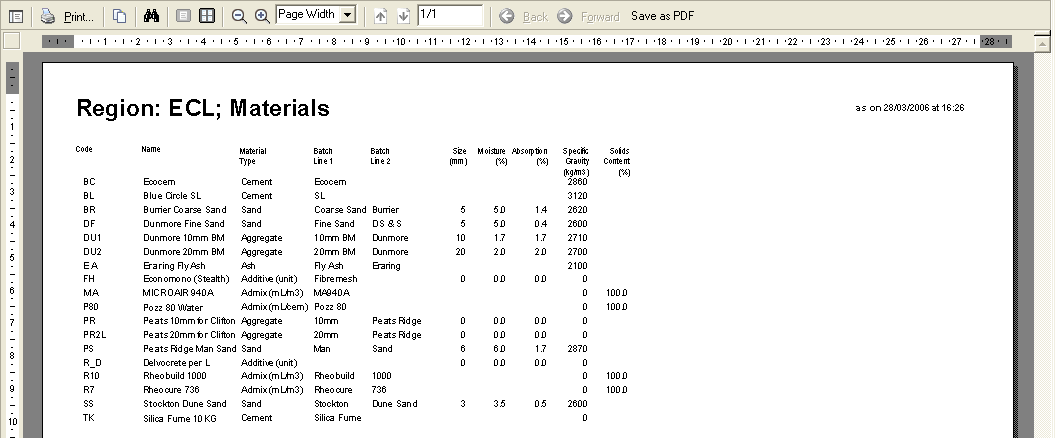Viewport: 1056px width, 438px height.
Task: Click the Forward navigation button
Action: click(588, 16)
